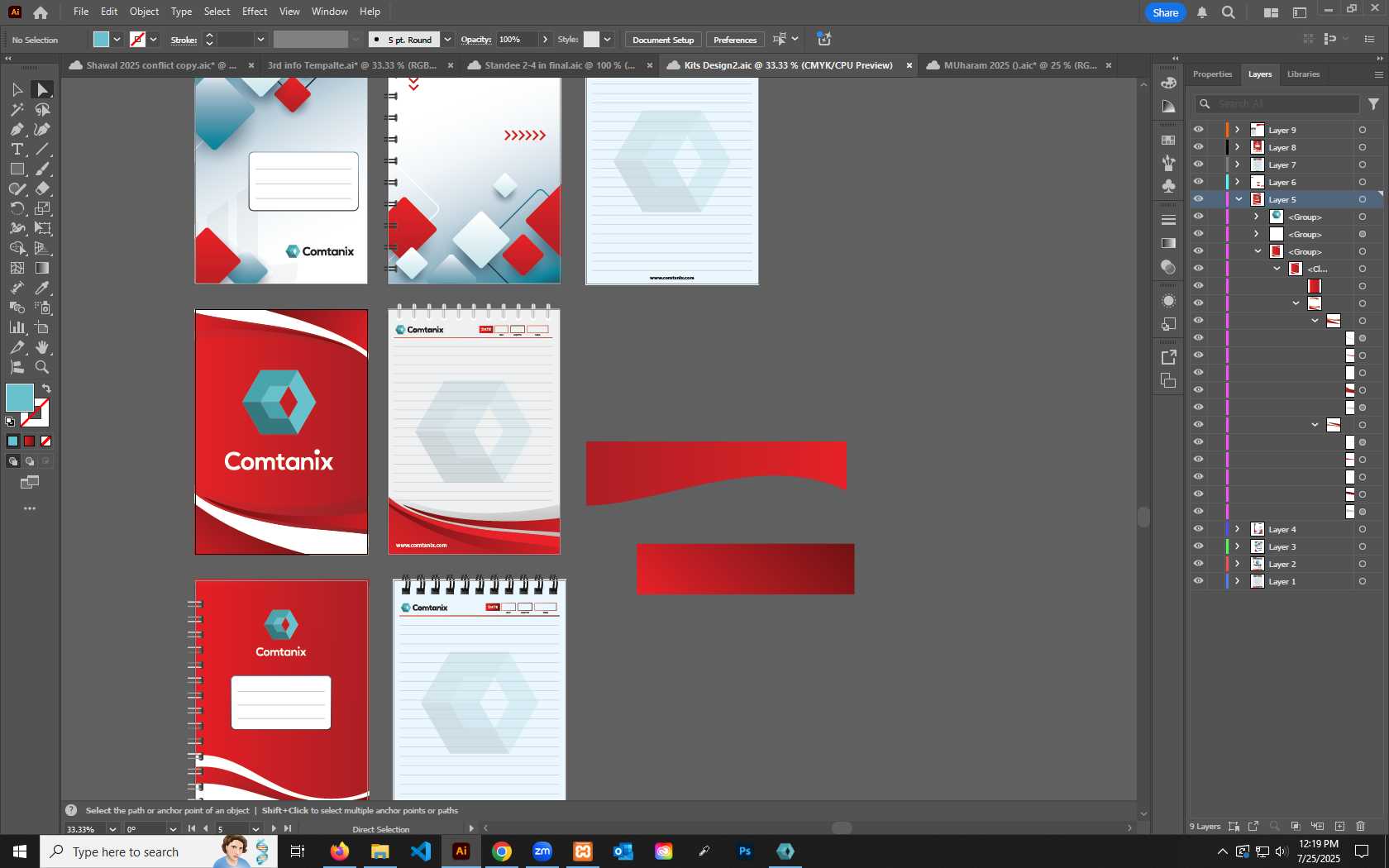Expand Layer 8 in Layers panel
1389x868 pixels.
[x=1238, y=147]
